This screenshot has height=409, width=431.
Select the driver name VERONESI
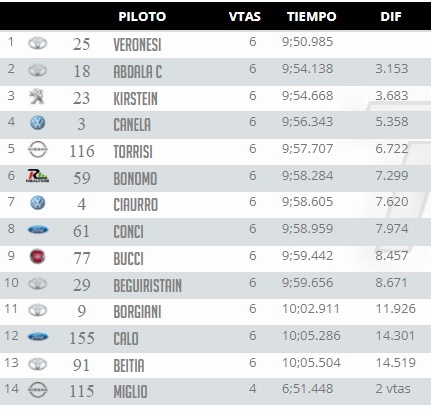point(137,45)
